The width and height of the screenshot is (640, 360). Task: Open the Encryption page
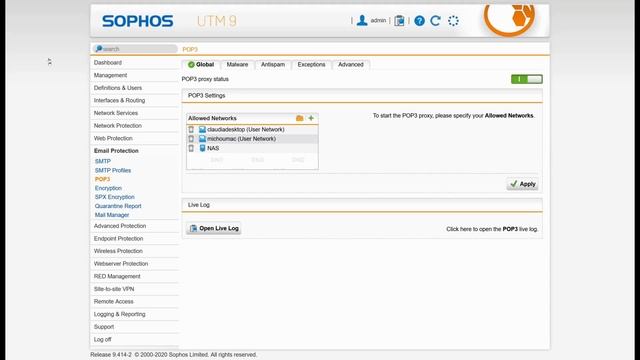click(x=108, y=188)
